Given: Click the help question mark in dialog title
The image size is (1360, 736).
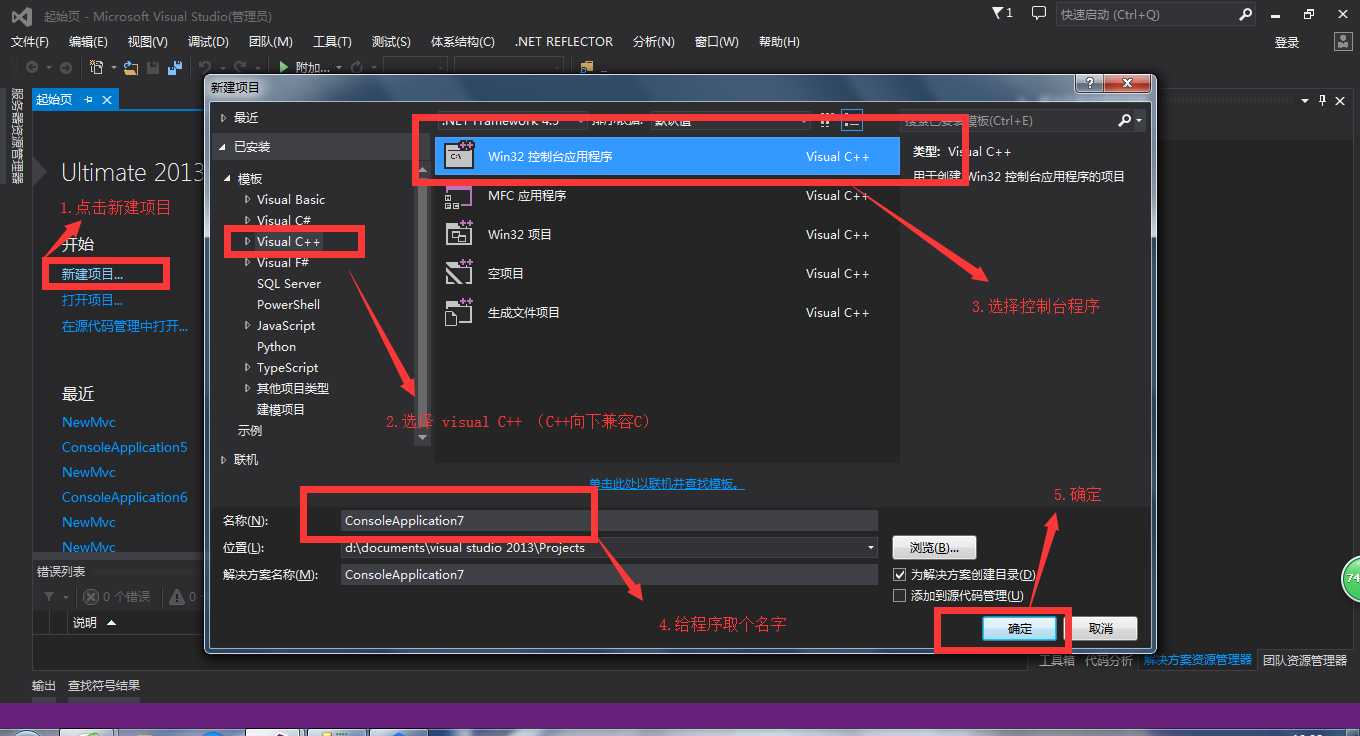Looking at the screenshot, I should coord(1088,84).
